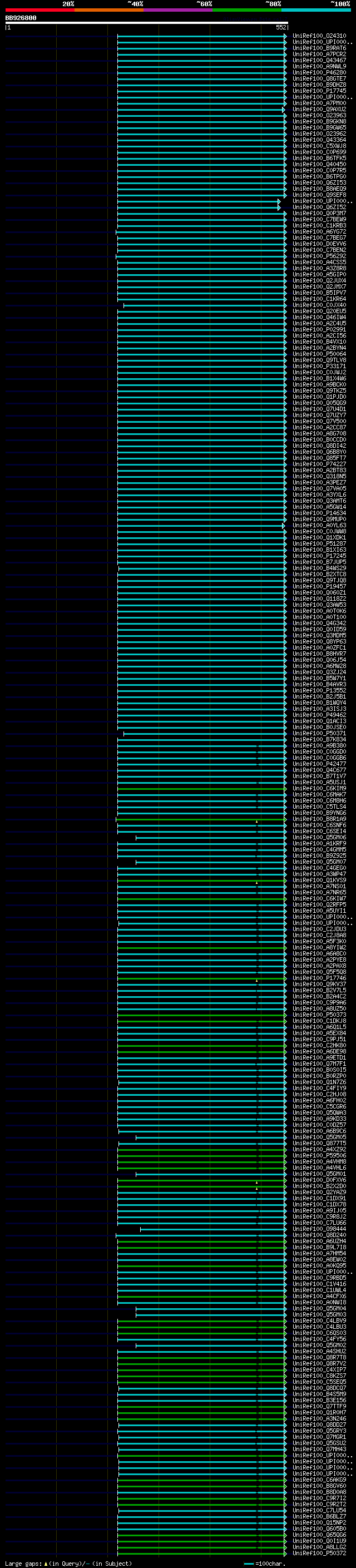This screenshot has height=1568, width=356.
Task: Select the UniRef100_C6AKG9 label
Action: coord(319,1480)
